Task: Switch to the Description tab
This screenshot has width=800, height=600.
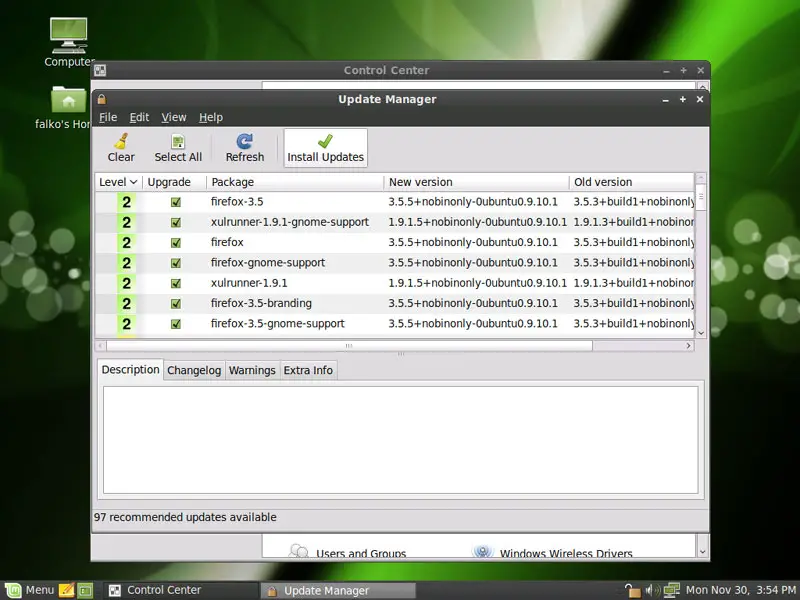Action: (130, 370)
